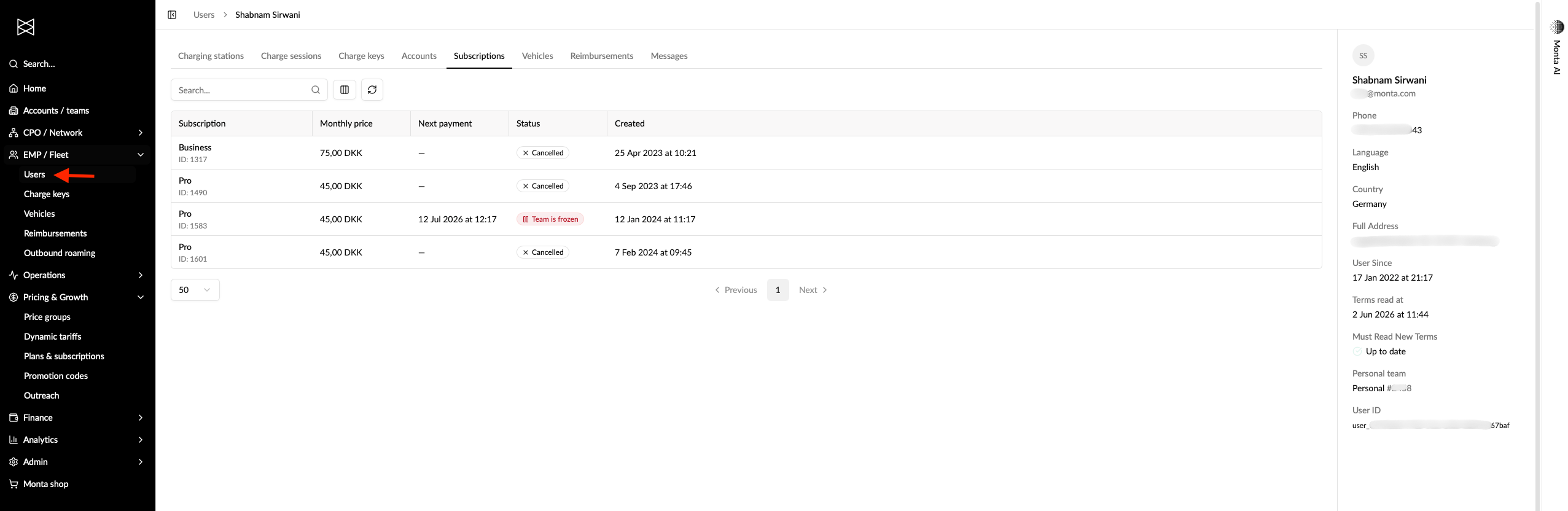Click the Team is frozen status badge

[x=550, y=219]
